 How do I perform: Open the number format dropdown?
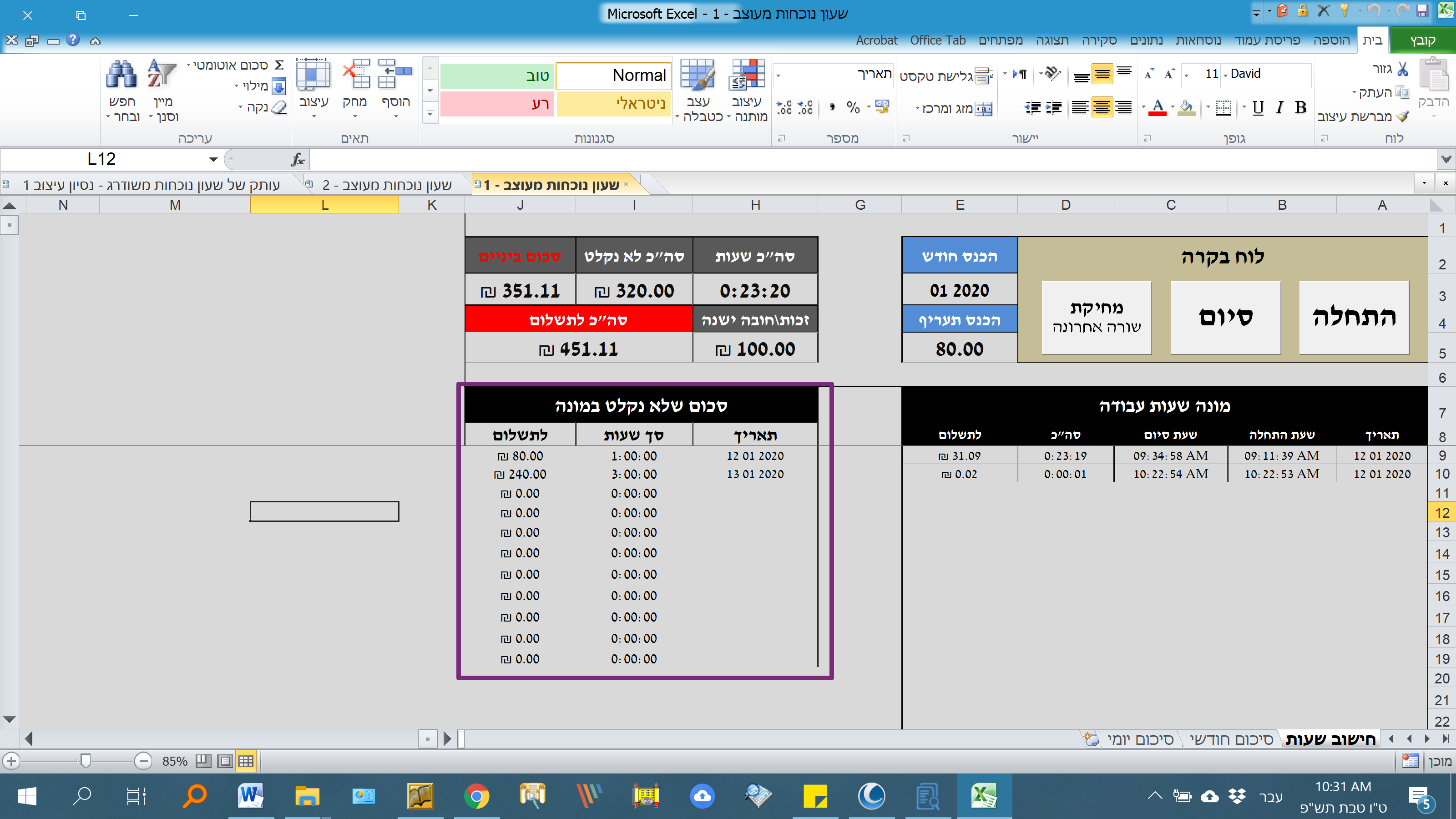pyautogui.click(x=779, y=75)
